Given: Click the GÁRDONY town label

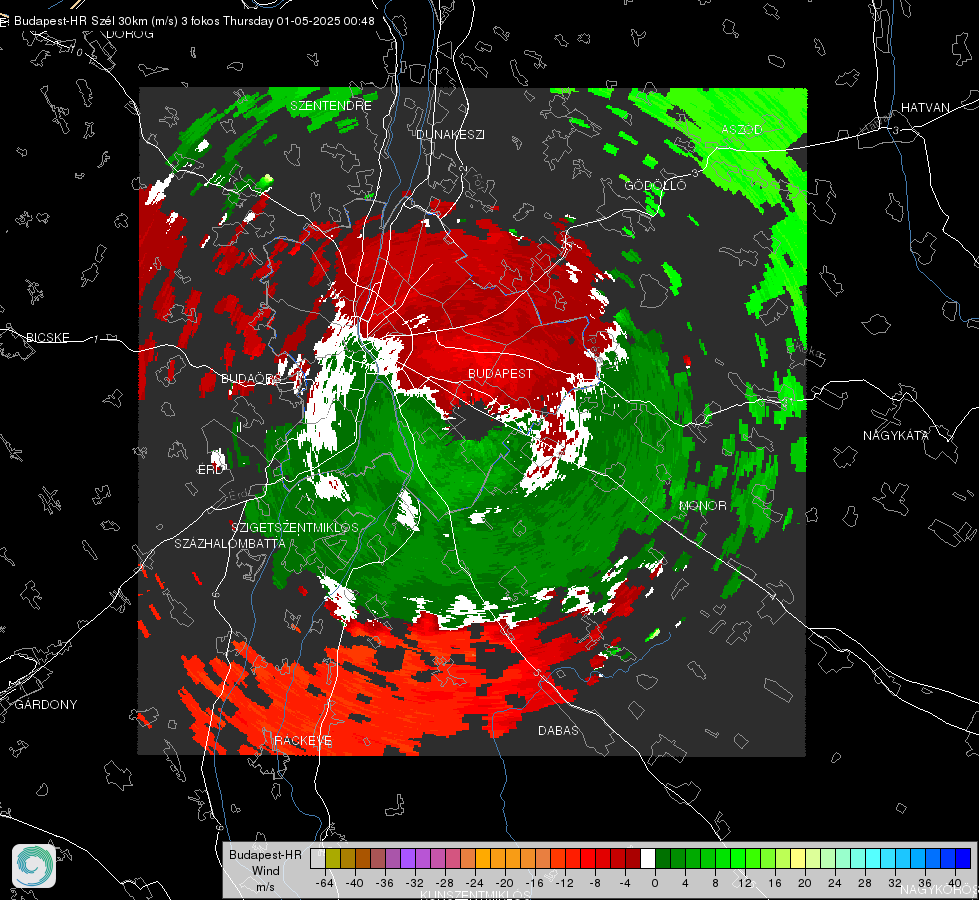Looking at the screenshot, I should [x=46, y=705].
